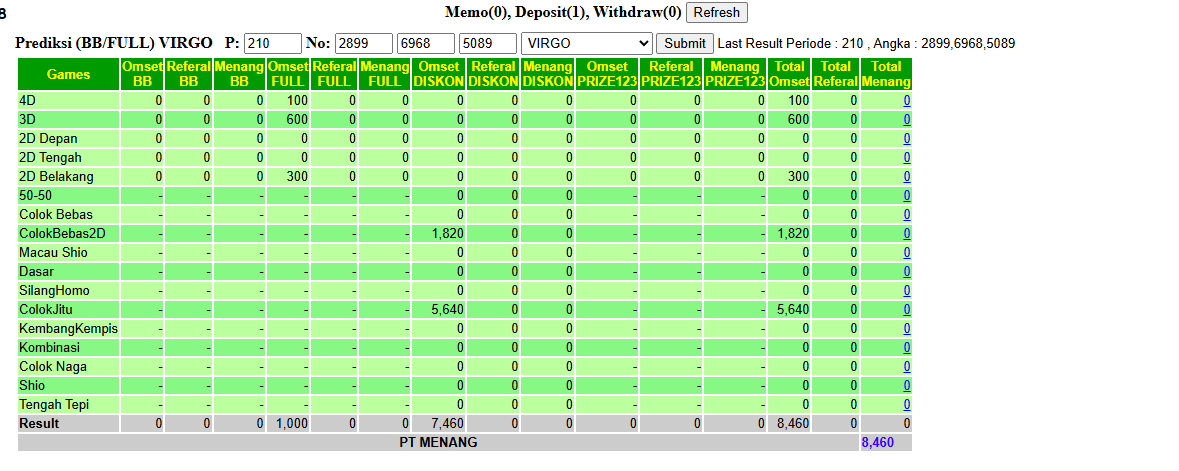Select the number field containing 6968

point(426,44)
